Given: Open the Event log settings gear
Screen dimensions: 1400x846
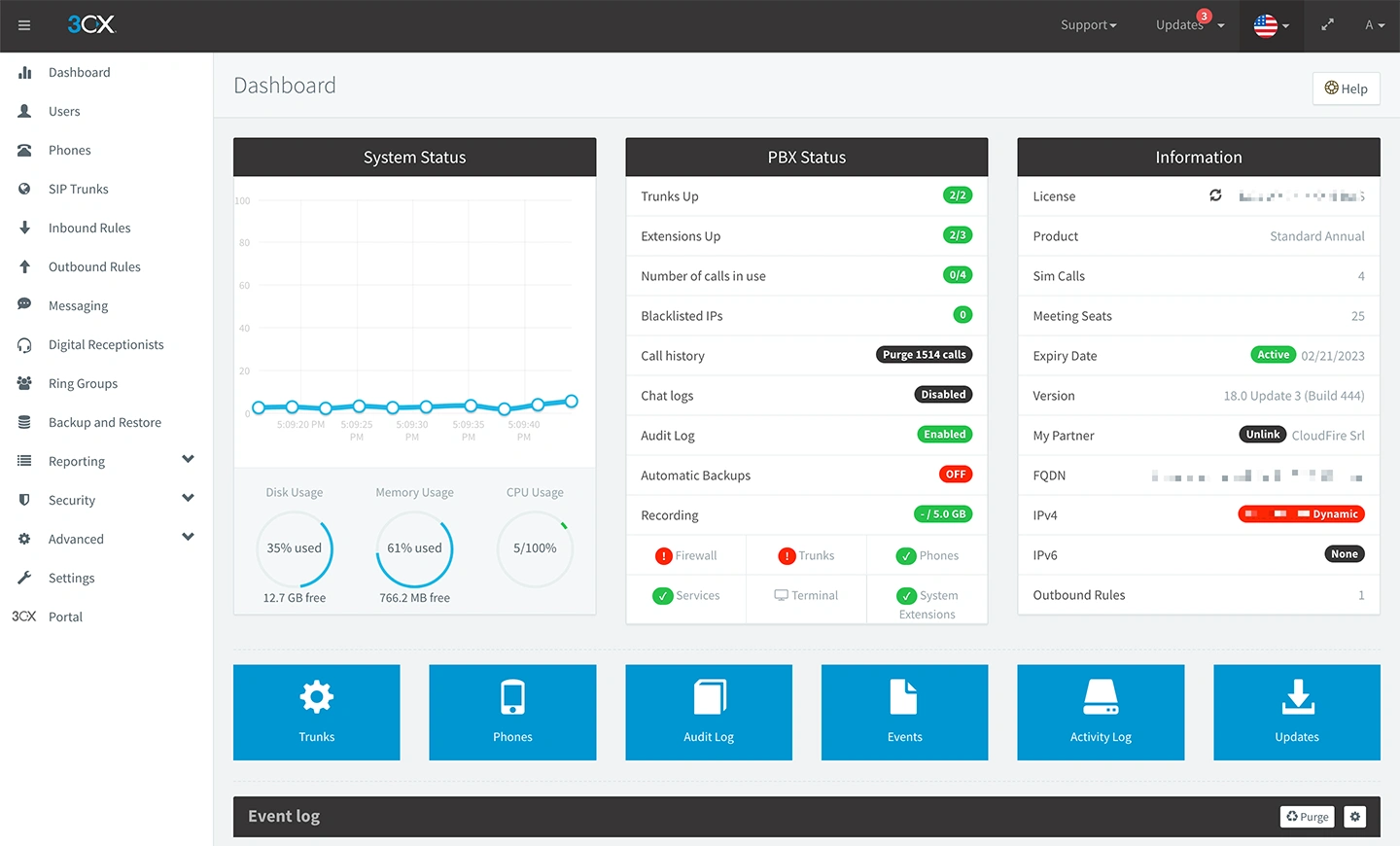Looking at the screenshot, I should [x=1355, y=817].
